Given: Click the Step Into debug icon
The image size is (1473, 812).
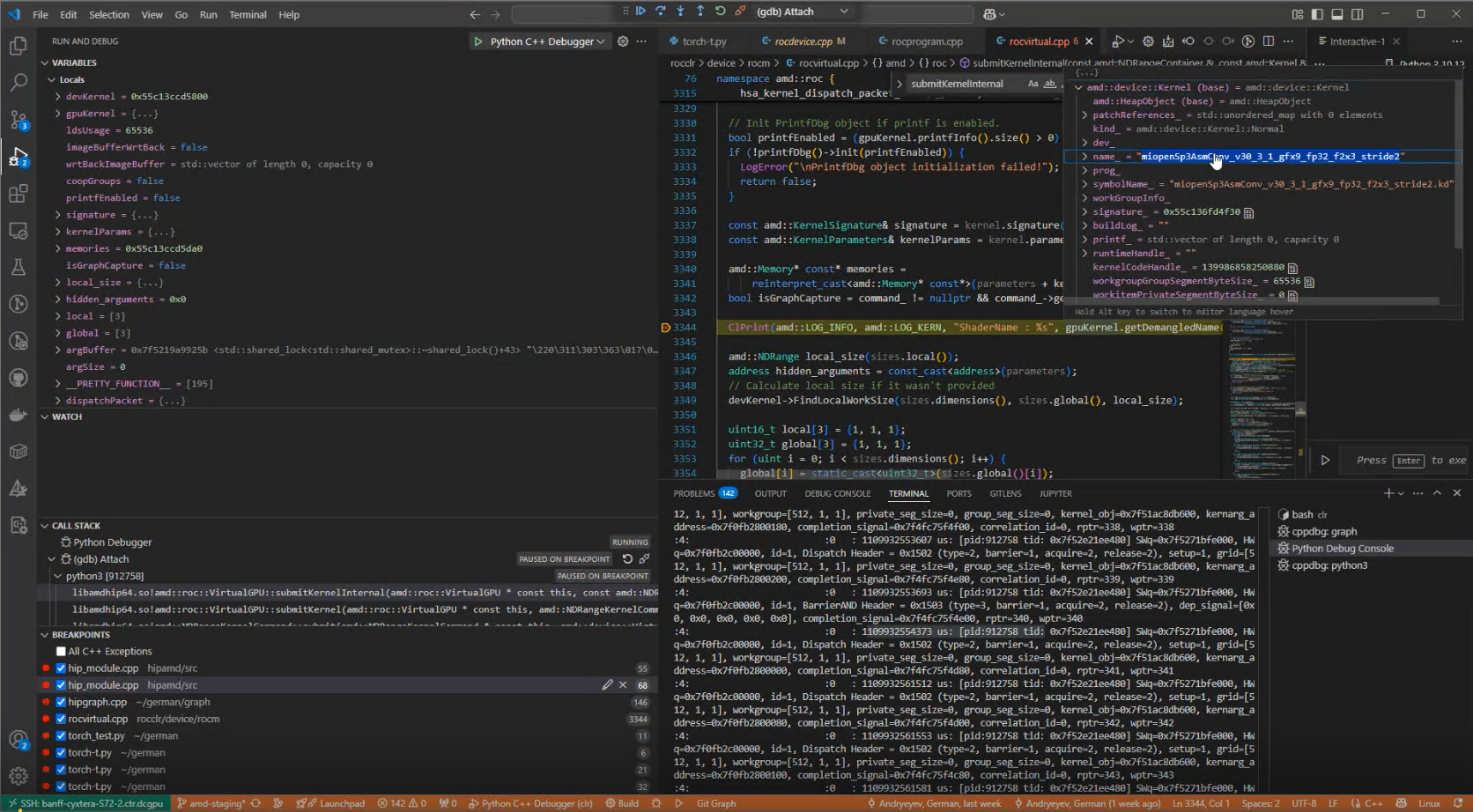Looking at the screenshot, I should tap(680, 11).
